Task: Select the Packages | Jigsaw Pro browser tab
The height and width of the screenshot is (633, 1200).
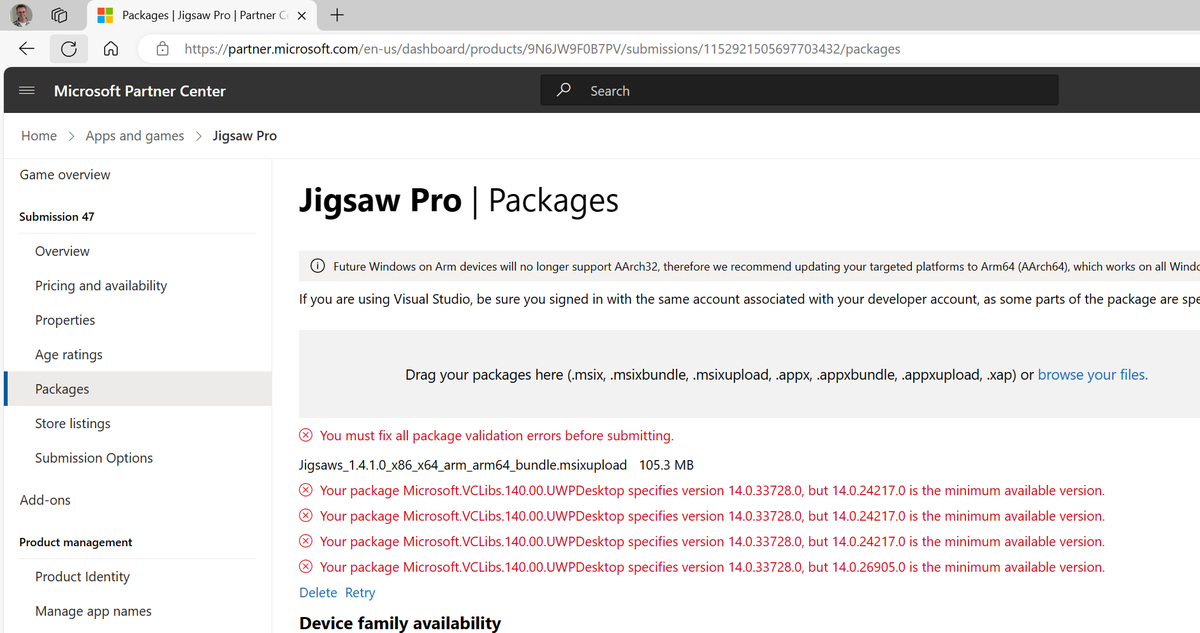Action: click(203, 16)
